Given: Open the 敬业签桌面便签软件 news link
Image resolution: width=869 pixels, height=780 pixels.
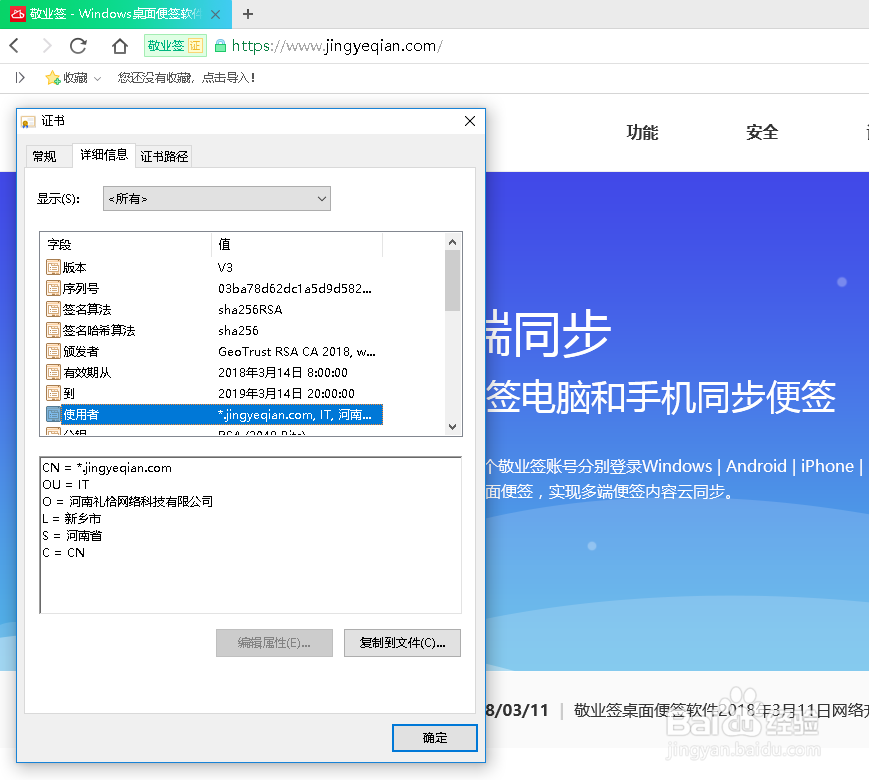Looking at the screenshot, I should point(720,710).
